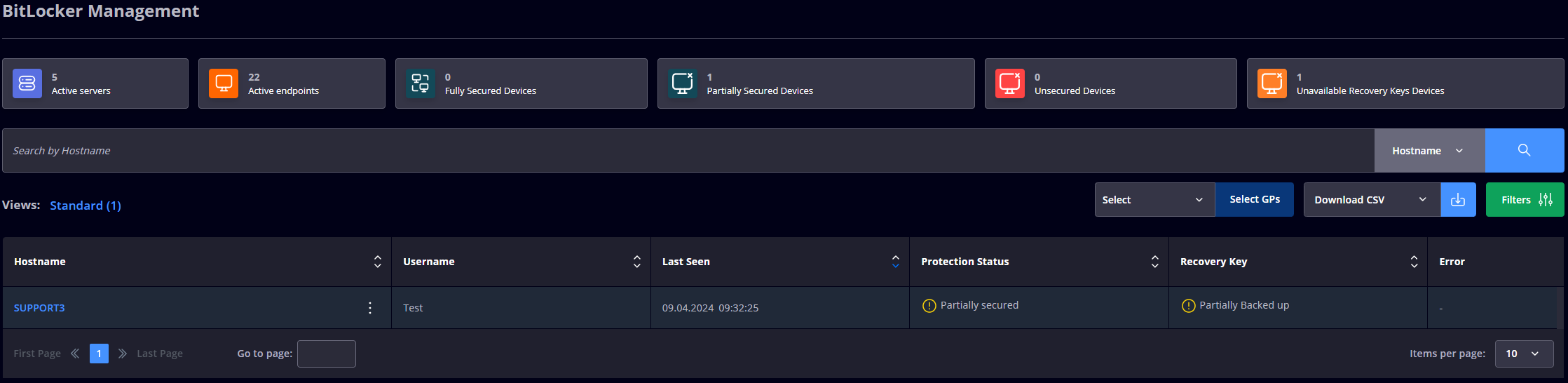1568x383 pixels.
Task: Open the Unsecured Devices card
Action: 1111,83
